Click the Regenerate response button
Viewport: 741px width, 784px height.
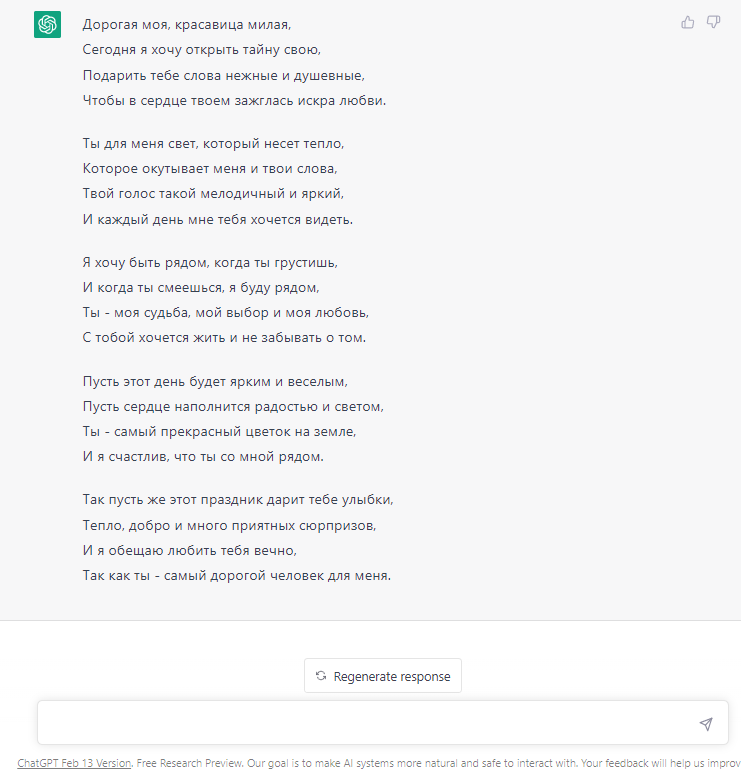[382, 676]
